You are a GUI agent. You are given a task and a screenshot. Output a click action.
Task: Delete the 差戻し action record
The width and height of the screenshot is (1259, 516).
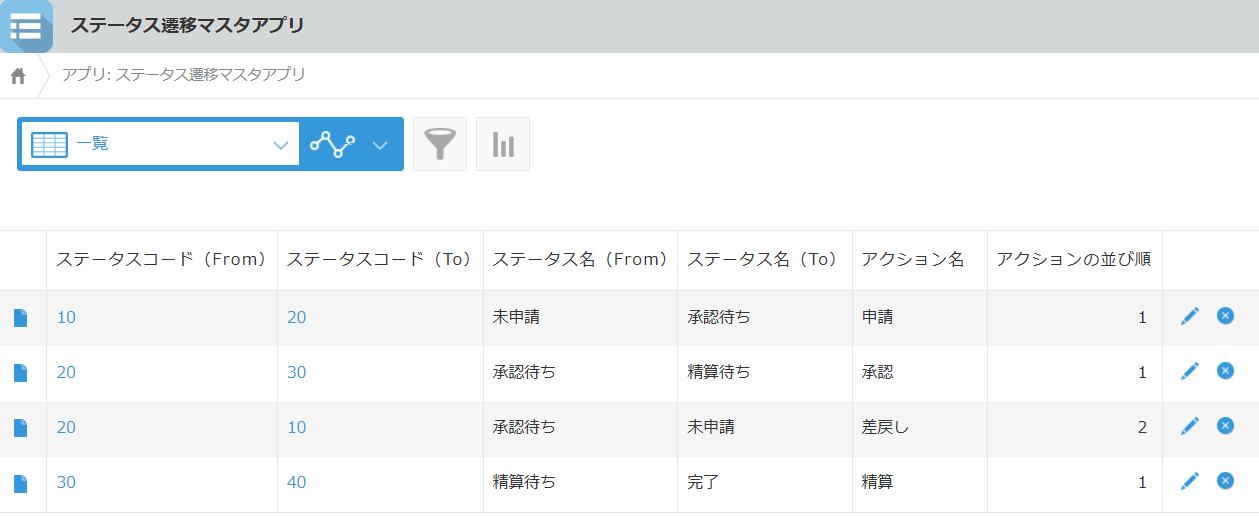[x=1225, y=426]
